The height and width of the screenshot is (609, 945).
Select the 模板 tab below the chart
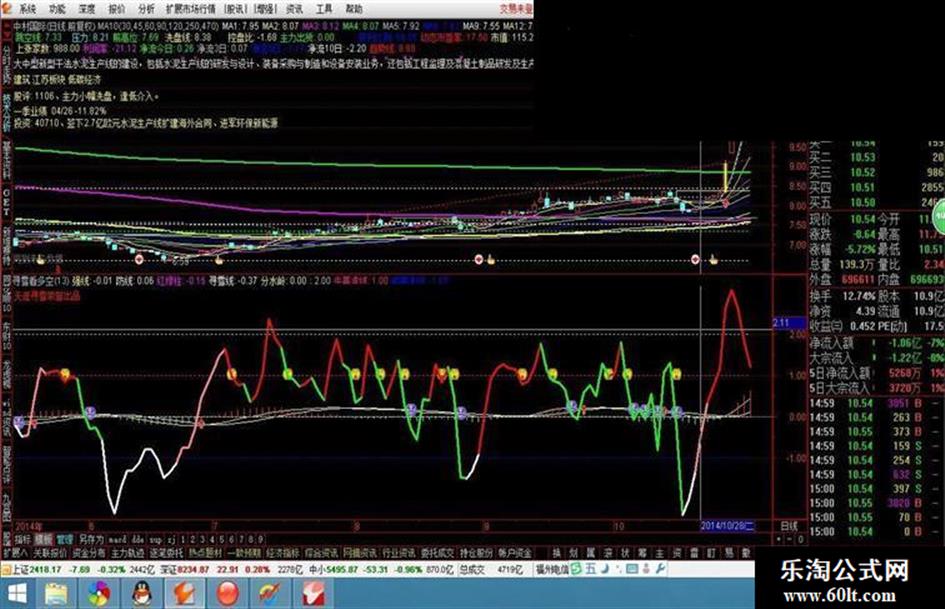pos(43,539)
